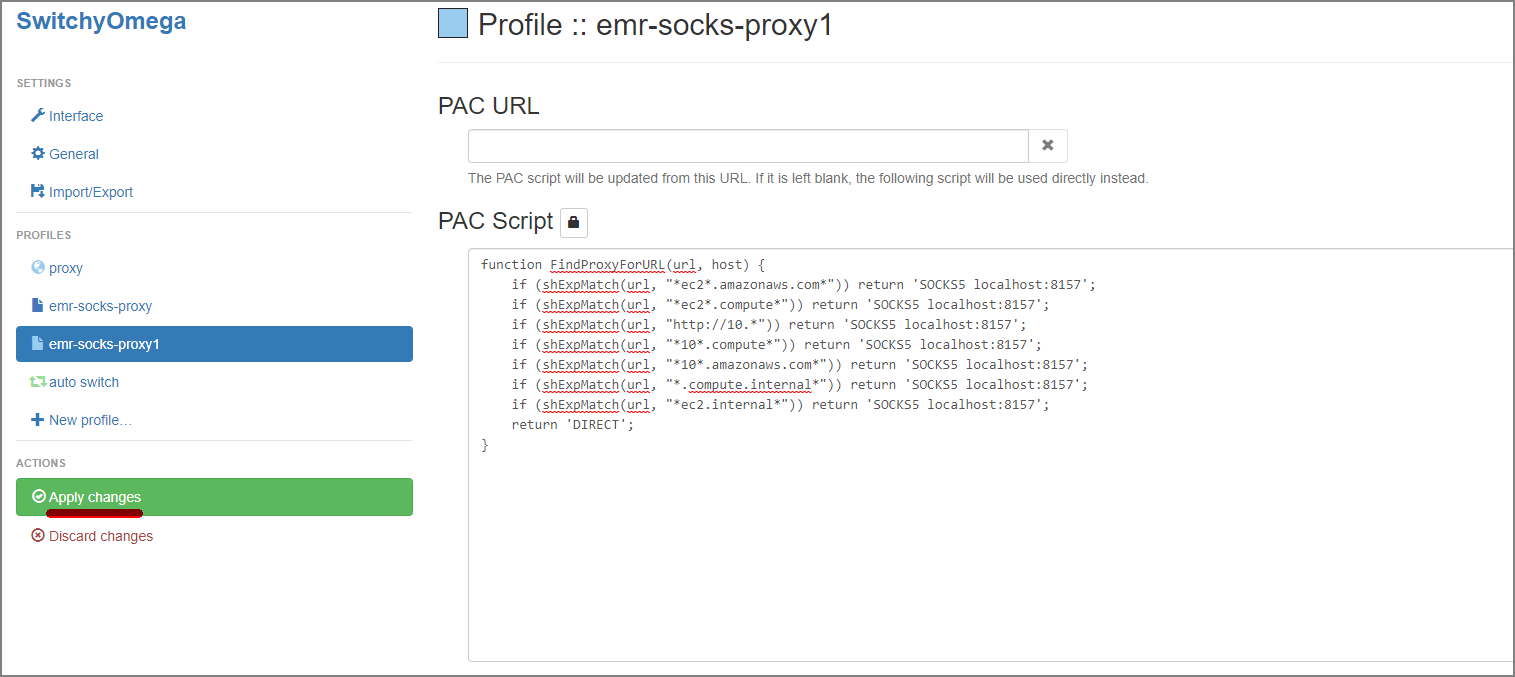Open the General settings page
This screenshot has height=677, width=1515.
[x=74, y=154]
